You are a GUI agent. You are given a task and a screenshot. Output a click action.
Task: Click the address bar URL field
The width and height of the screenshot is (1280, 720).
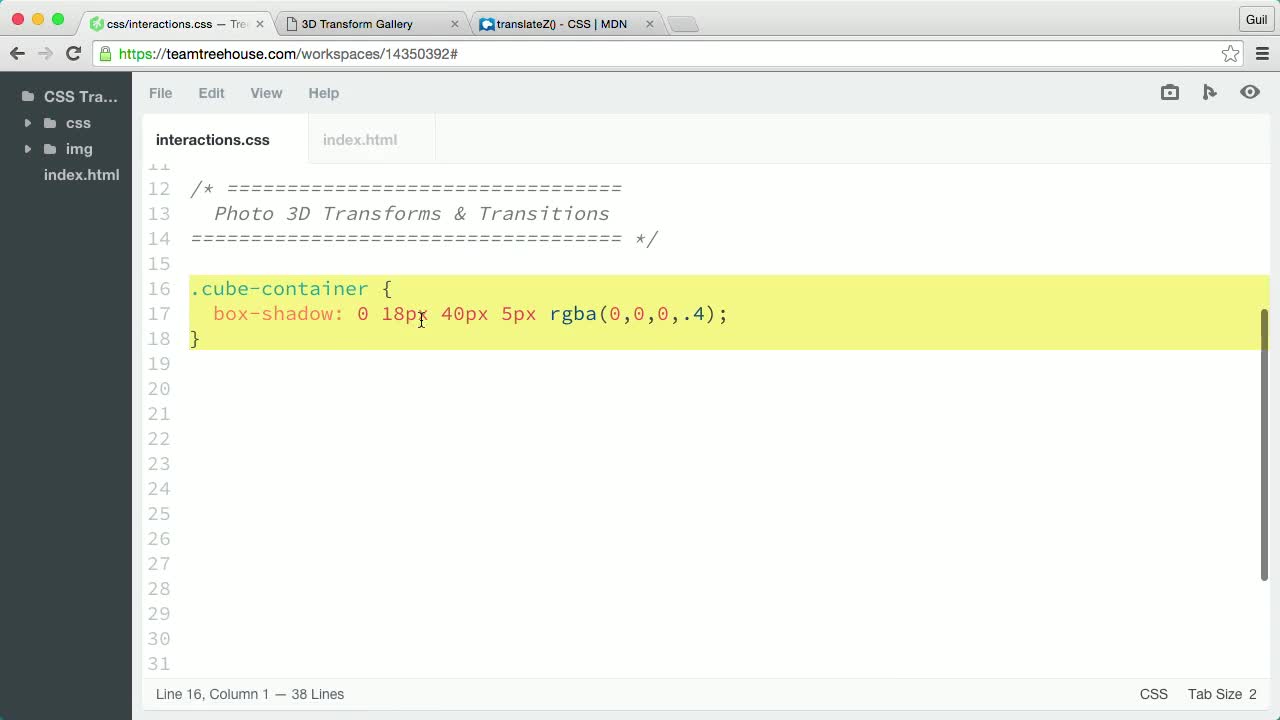(x=660, y=54)
